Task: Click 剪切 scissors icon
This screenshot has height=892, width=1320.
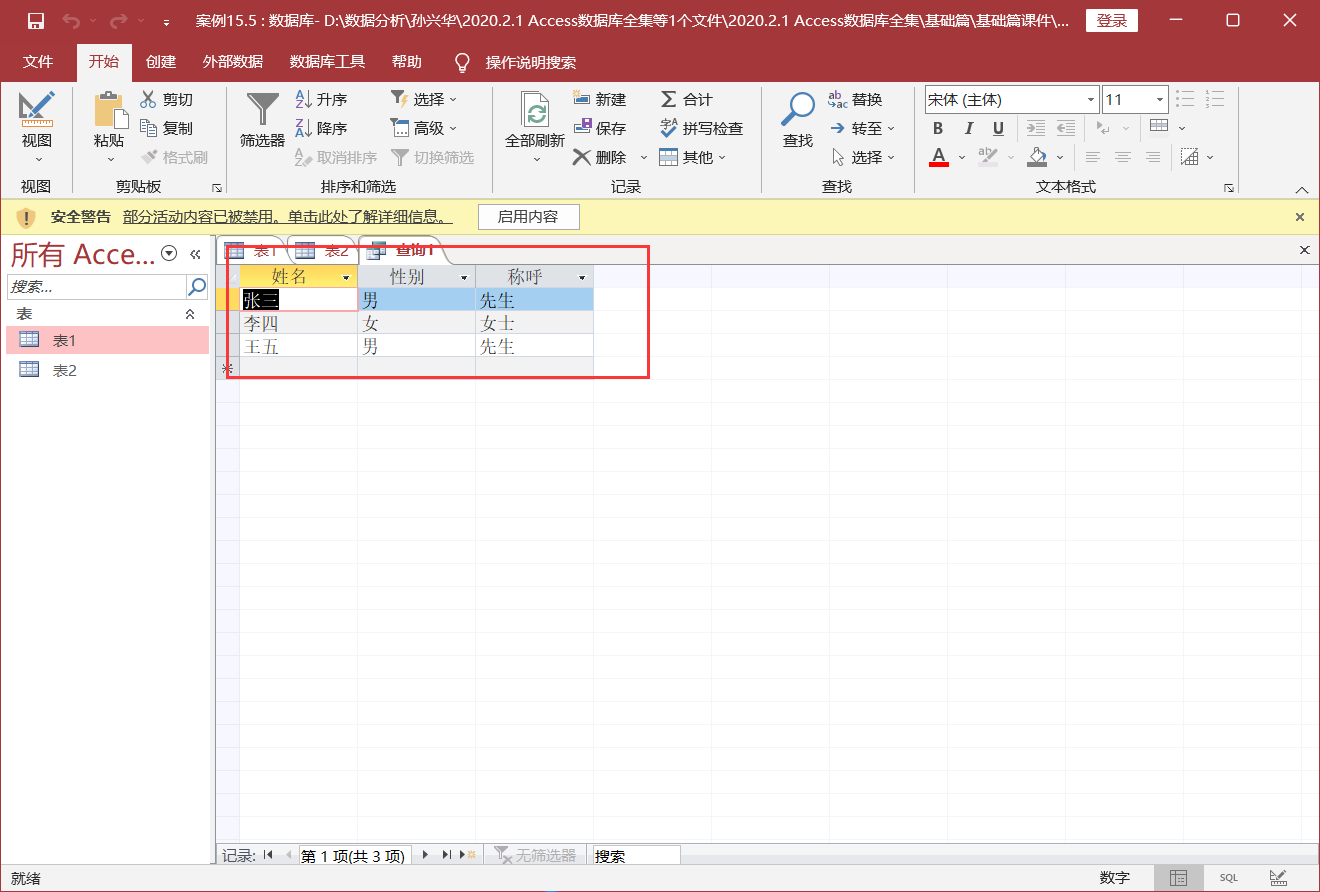Action: tap(148, 99)
